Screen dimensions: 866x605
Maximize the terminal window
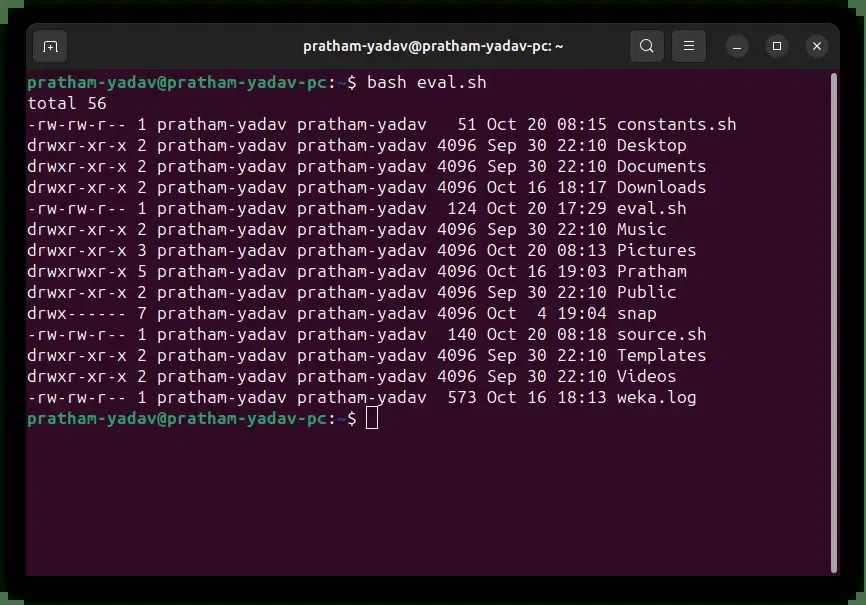(777, 46)
